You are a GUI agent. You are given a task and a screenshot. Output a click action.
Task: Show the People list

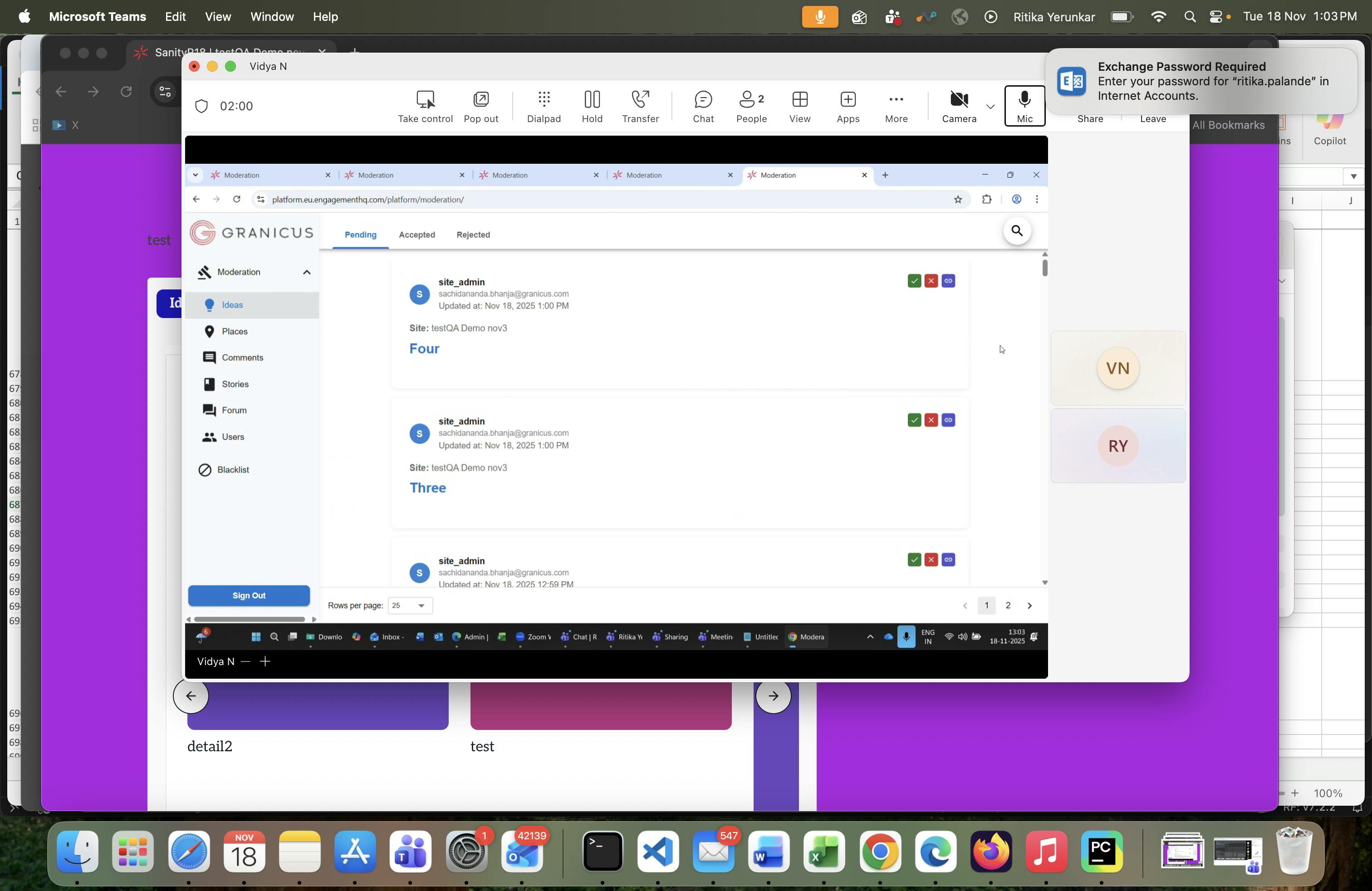[x=750, y=100]
